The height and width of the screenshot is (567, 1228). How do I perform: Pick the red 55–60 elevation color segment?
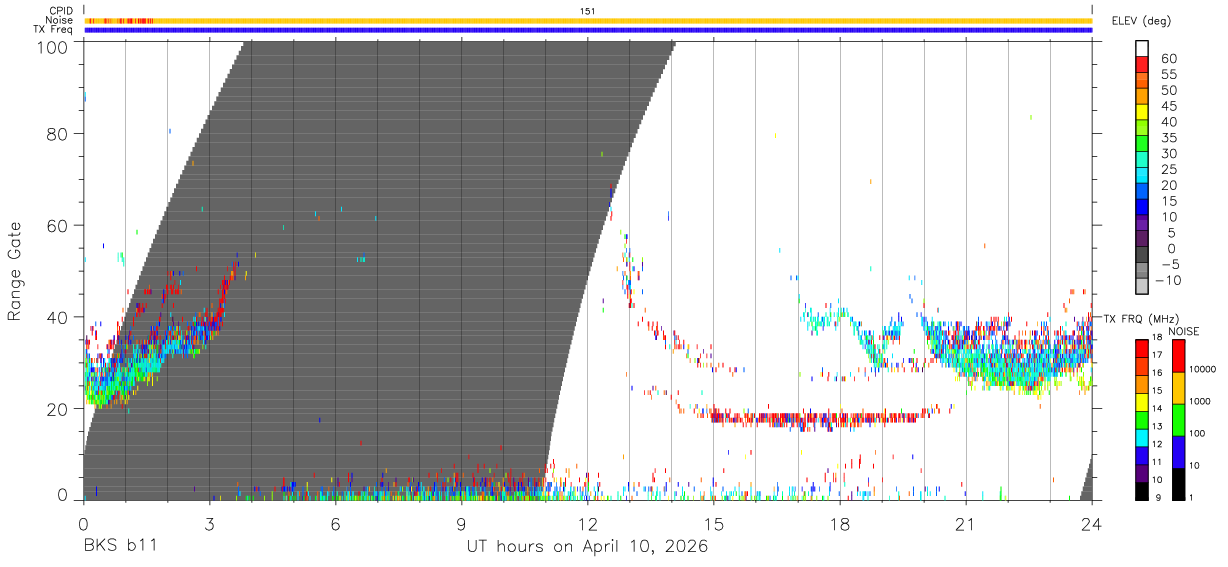point(1142,66)
